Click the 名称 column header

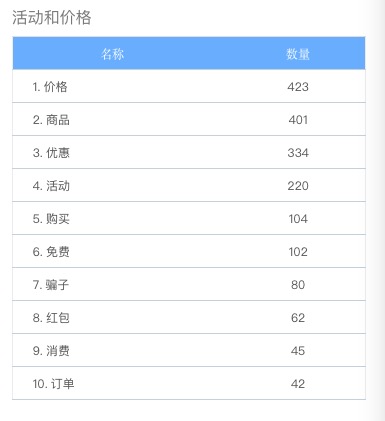(x=112, y=54)
